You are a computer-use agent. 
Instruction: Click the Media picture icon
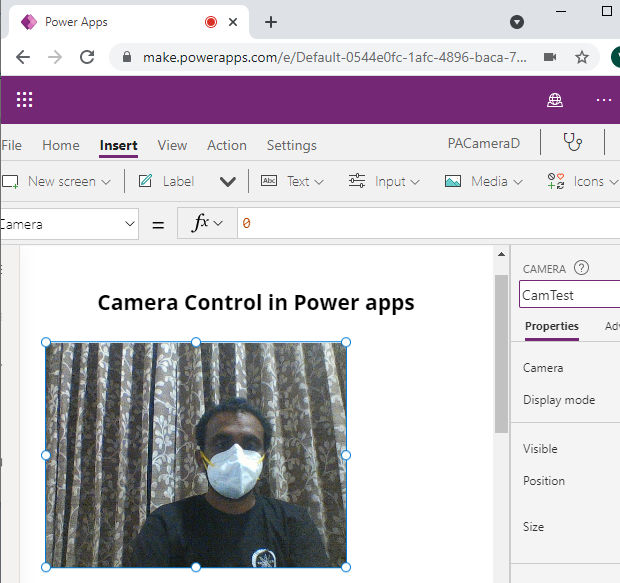[x=453, y=181]
